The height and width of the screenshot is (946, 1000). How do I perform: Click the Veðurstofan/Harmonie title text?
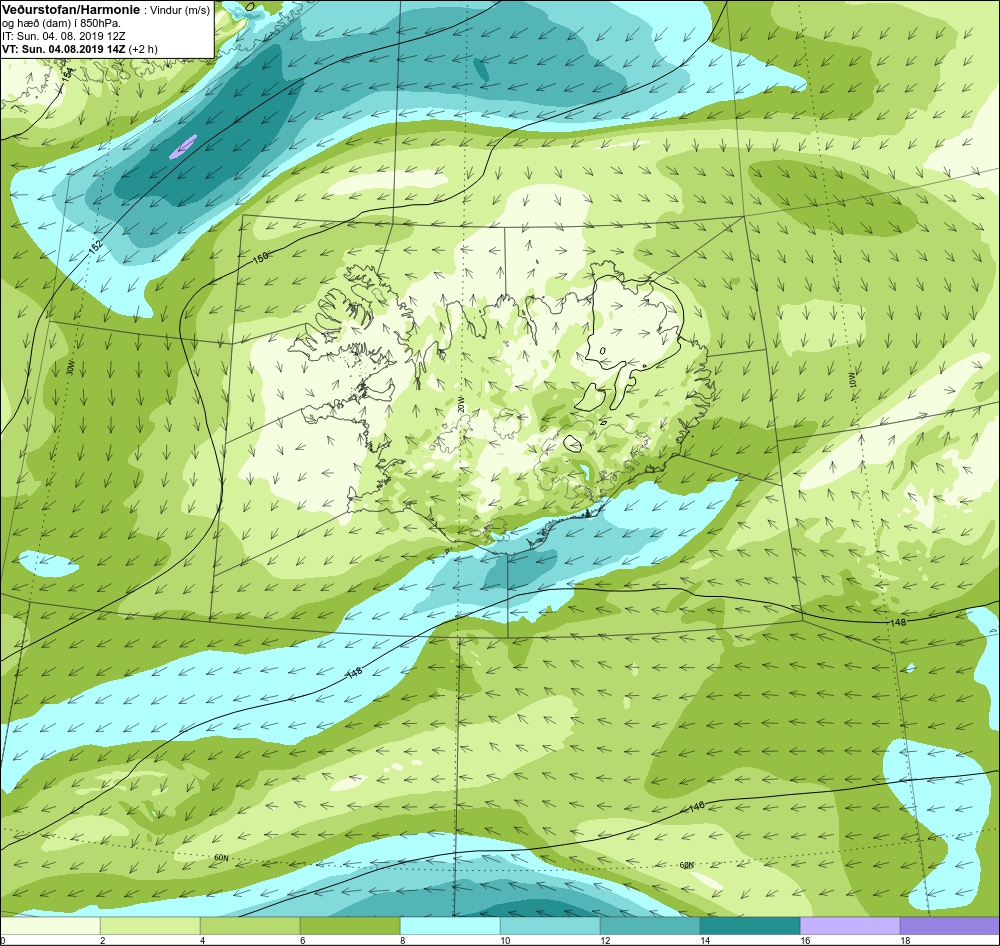pyautogui.click(x=70, y=11)
